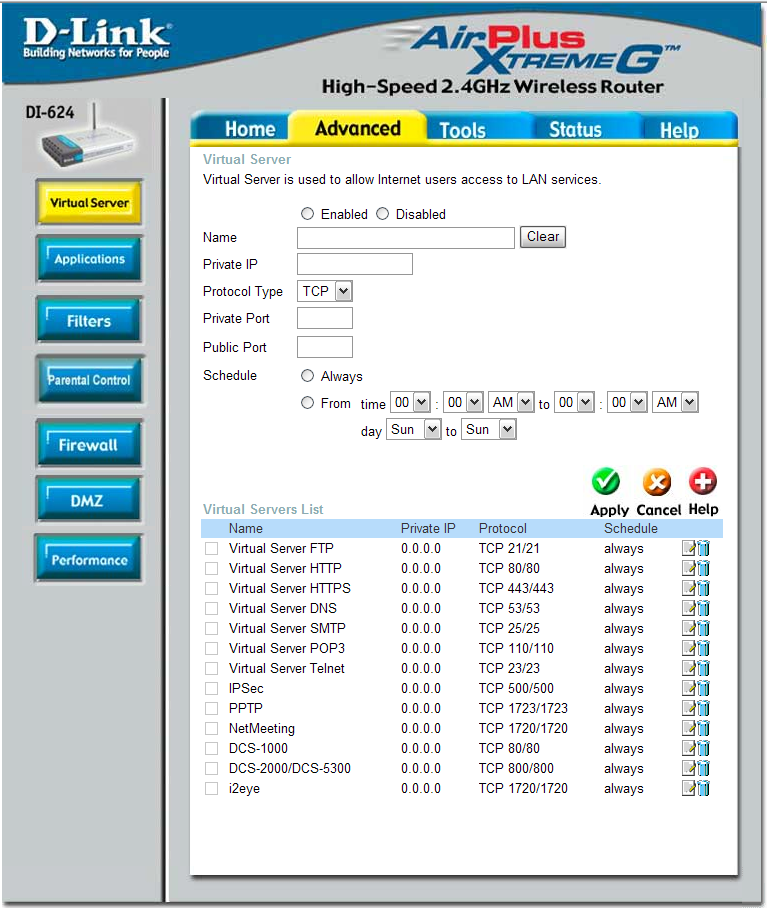Choose the From time schedule option
This screenshot has height=908, width=767.
[x=307, y=402]
